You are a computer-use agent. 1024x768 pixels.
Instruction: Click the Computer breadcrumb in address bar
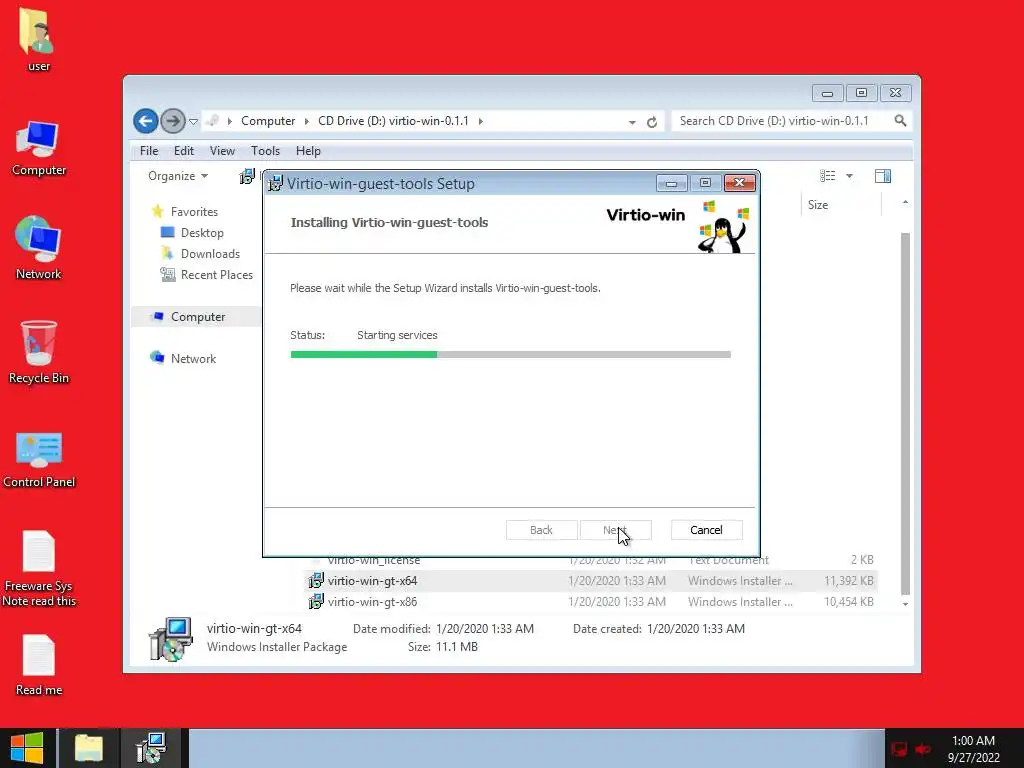click(268, 121)
